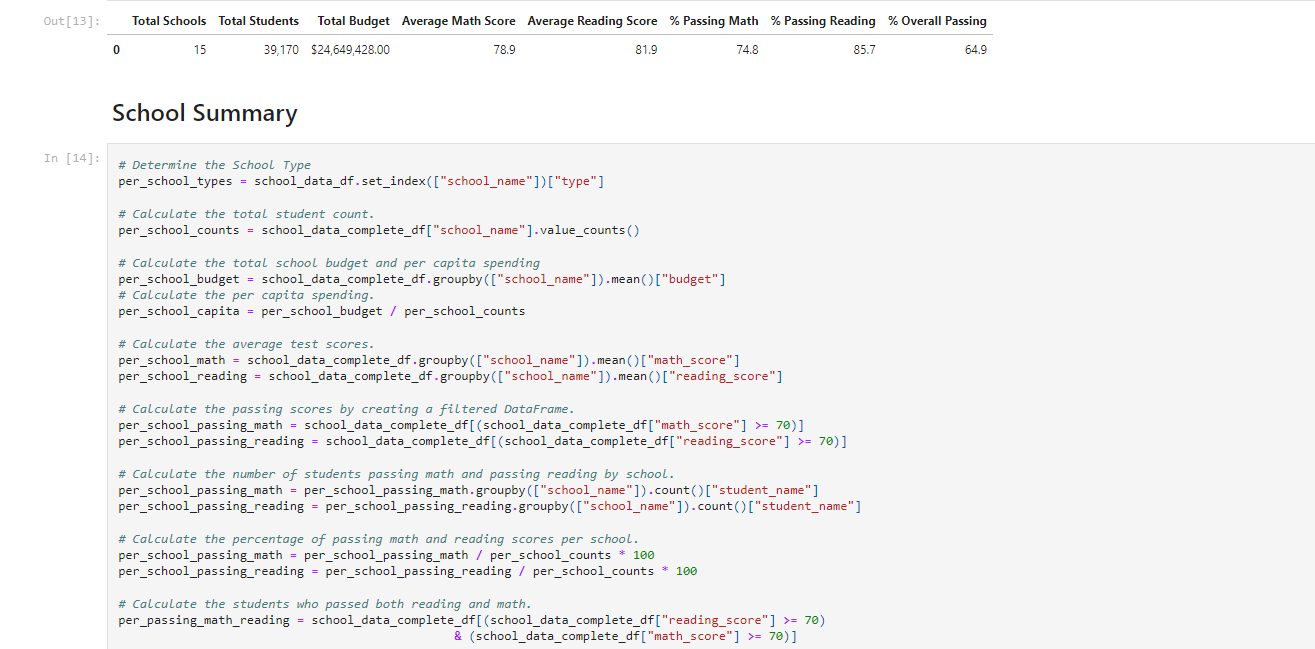Click the passing math value 74.8
Image resolution: width=1315 pixels, height=649 pixels.
(x=747, y=49)
